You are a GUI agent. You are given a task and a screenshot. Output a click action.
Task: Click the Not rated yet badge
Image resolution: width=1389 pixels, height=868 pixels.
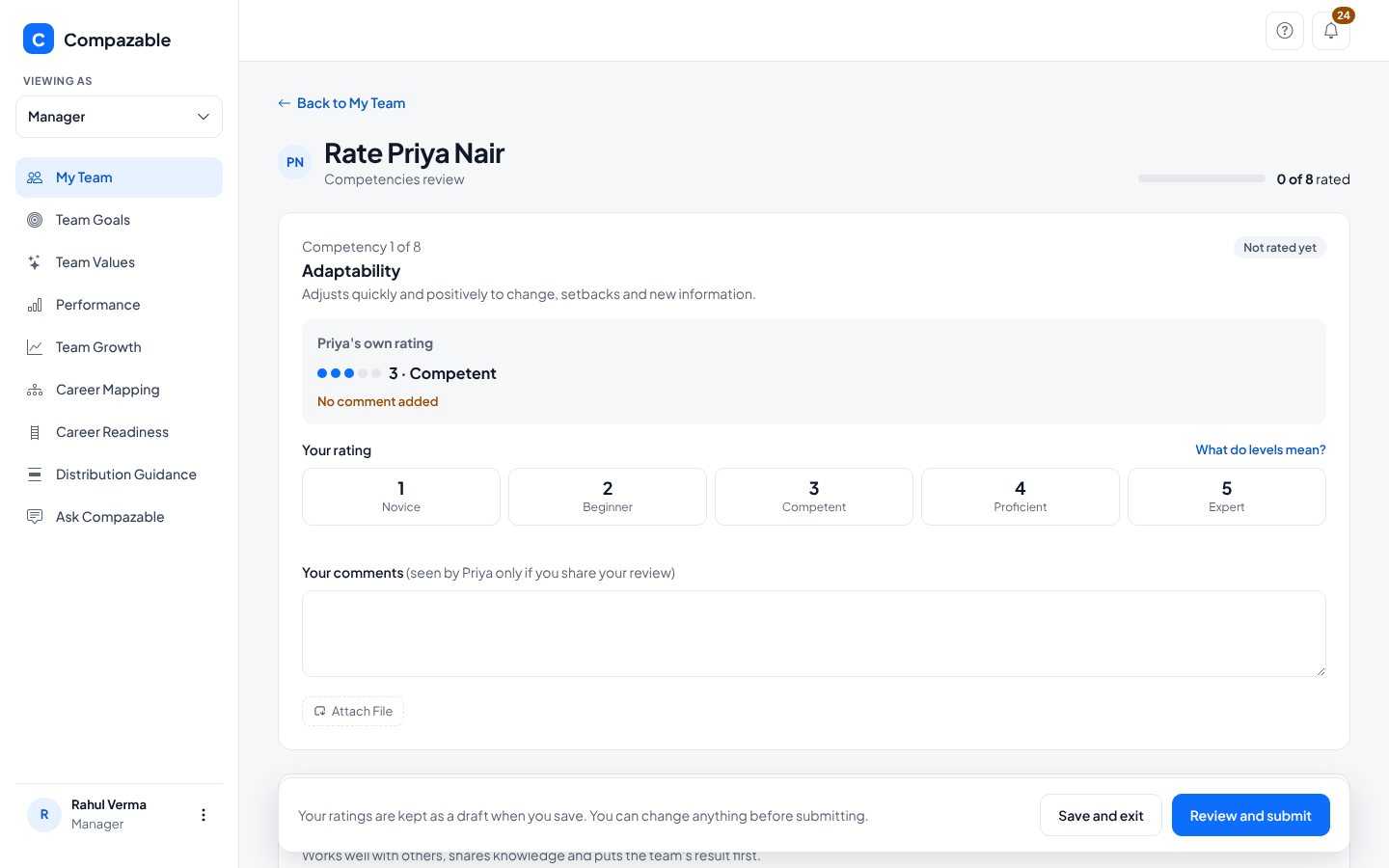1280,248
